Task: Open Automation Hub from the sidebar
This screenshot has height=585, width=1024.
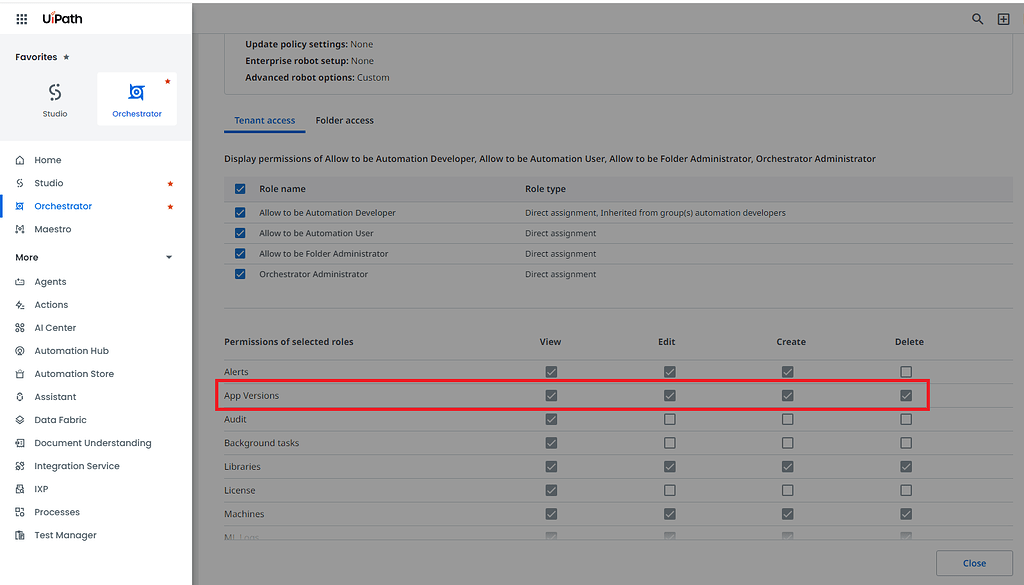Action: pyautogui.click(x=77, y=350)
